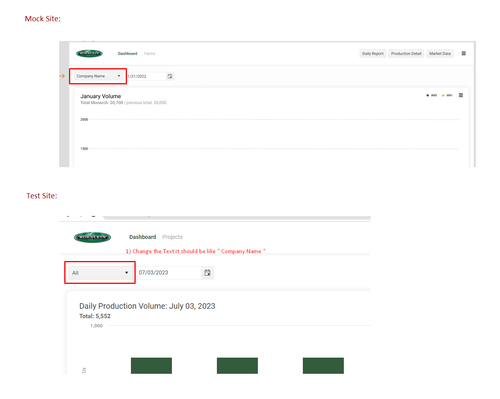Click the 1500 axis label in January Volume chart
The image size is (500, 399).
84,149
